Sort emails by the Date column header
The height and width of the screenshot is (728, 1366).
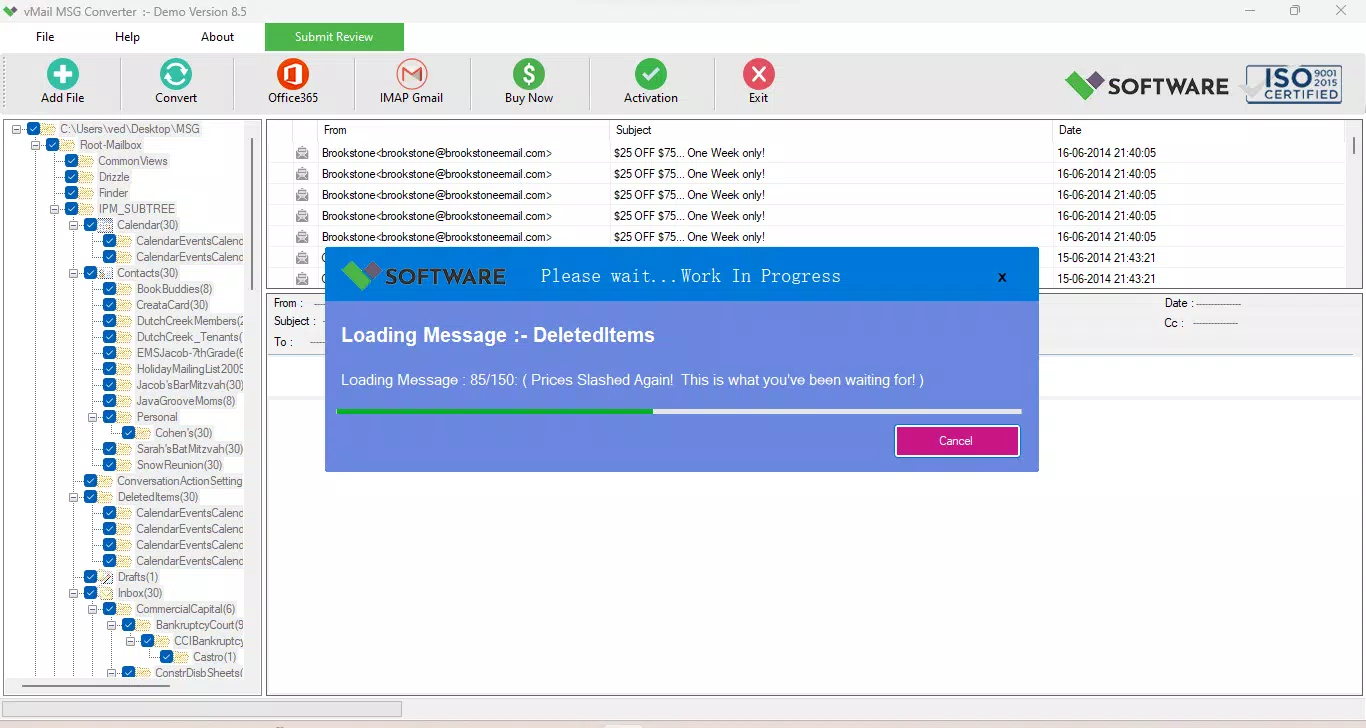(1198, 130)
